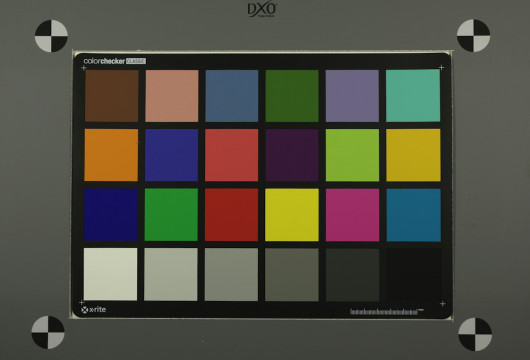This screenshot has height=360, width=530.
Task: Select the dark brown color patch
Action: [112, 96]
